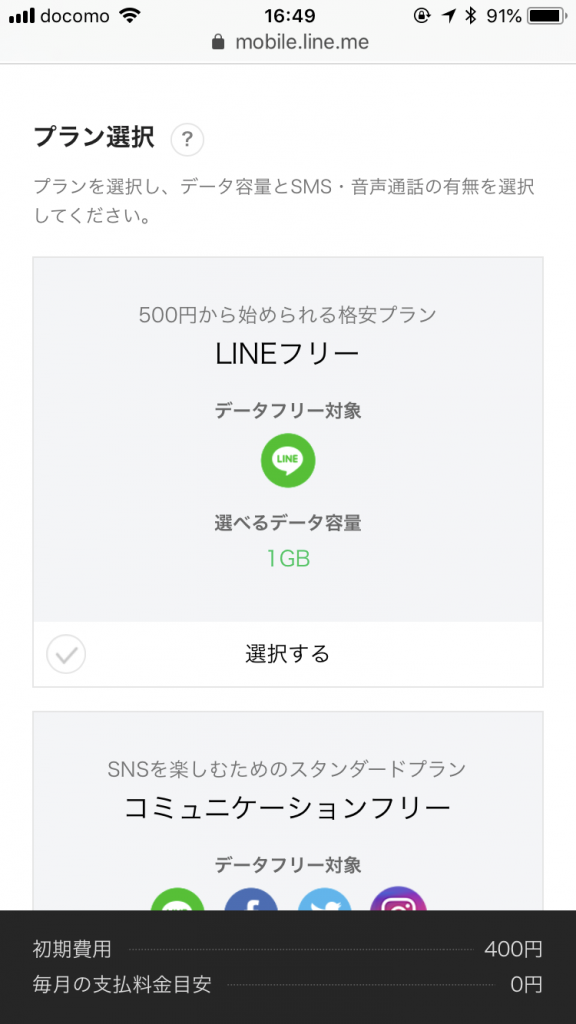576x1024 pixels.
Task: Select the 選択する button for LINEフリー
Action: click(x=288, y=654)
